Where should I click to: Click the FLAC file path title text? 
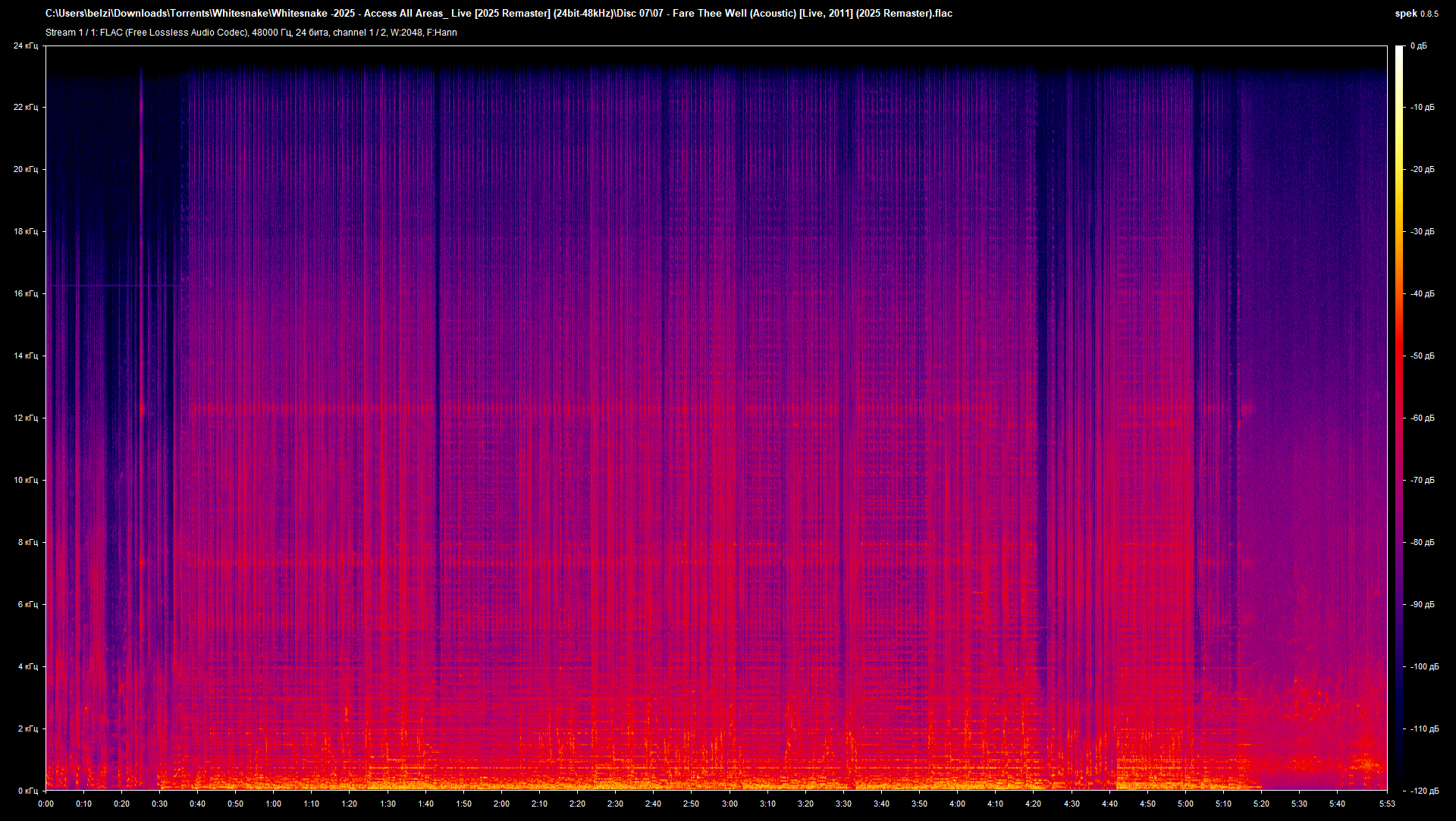pos(498,13)
